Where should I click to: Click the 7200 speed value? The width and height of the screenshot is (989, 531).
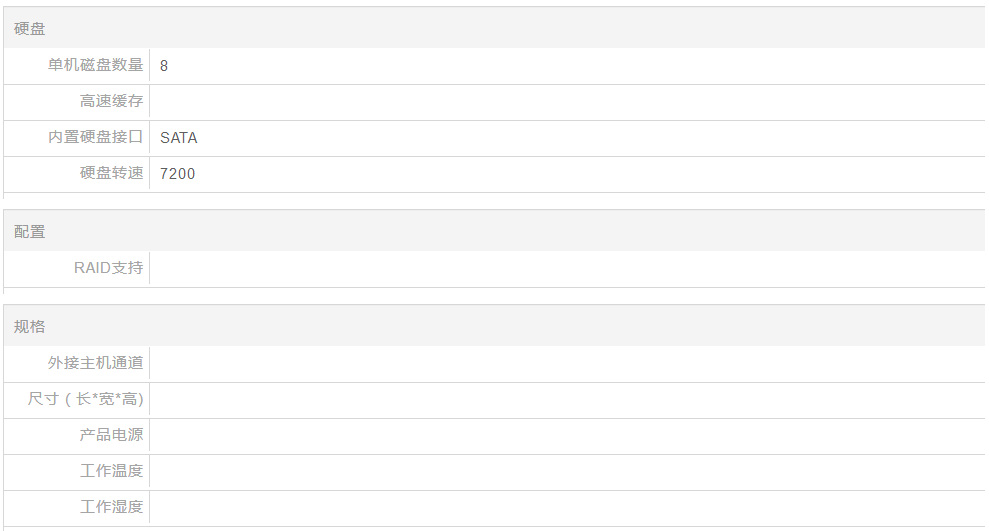177,174
